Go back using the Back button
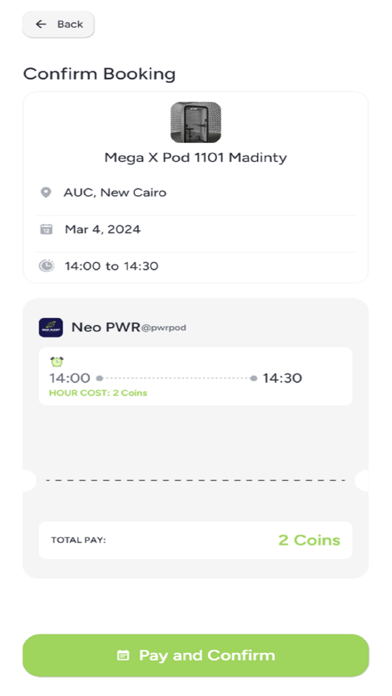The image size is (392, 696). click(x=58, y=24)
